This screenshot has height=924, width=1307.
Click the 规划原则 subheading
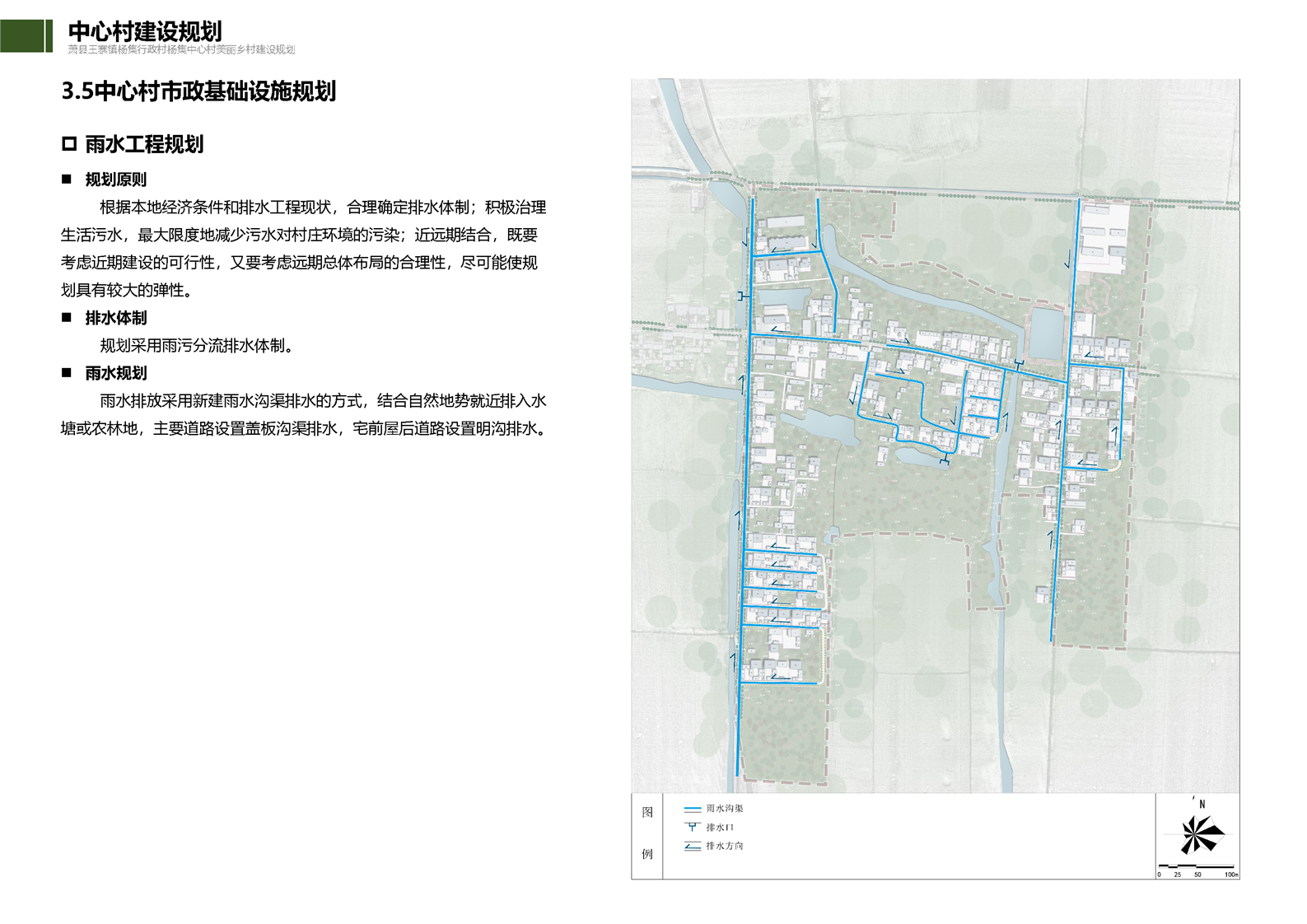pyautogui.click(x=116, y=180)
